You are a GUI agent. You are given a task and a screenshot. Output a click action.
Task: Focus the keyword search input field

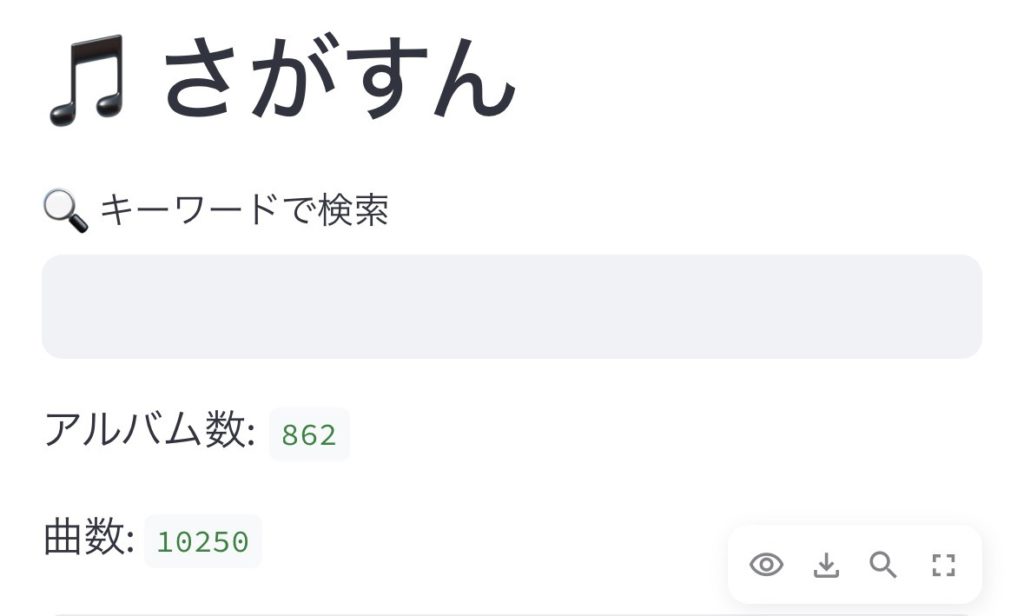click(511, 306)
